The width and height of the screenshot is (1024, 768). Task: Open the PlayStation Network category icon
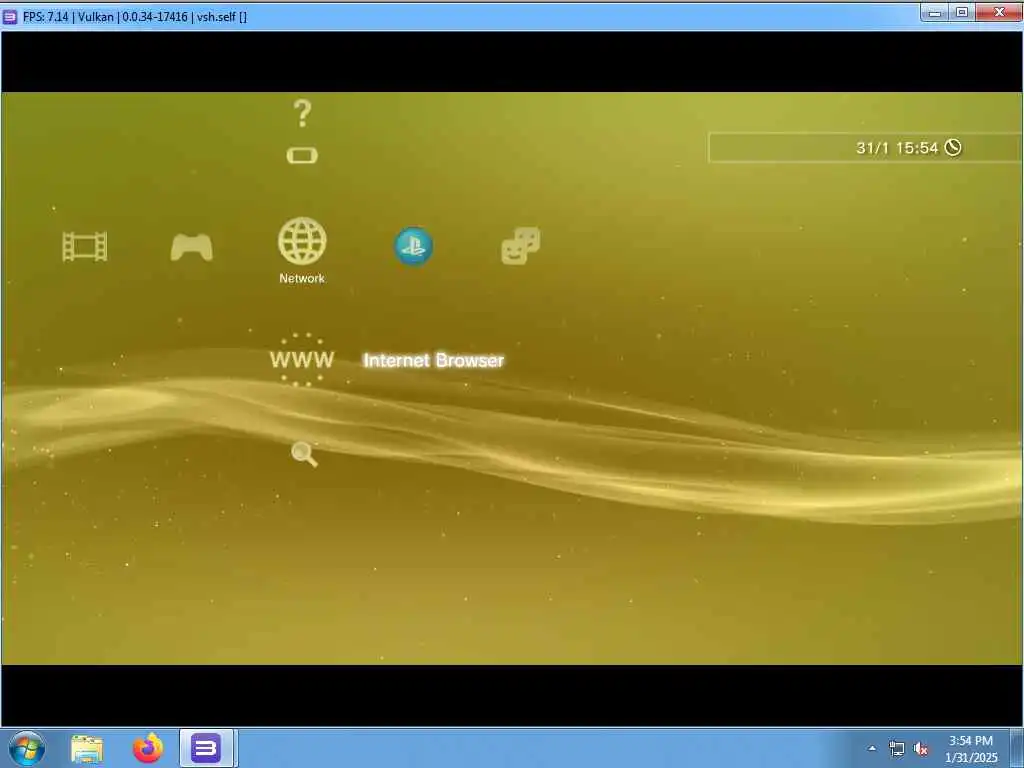(413, 246)
